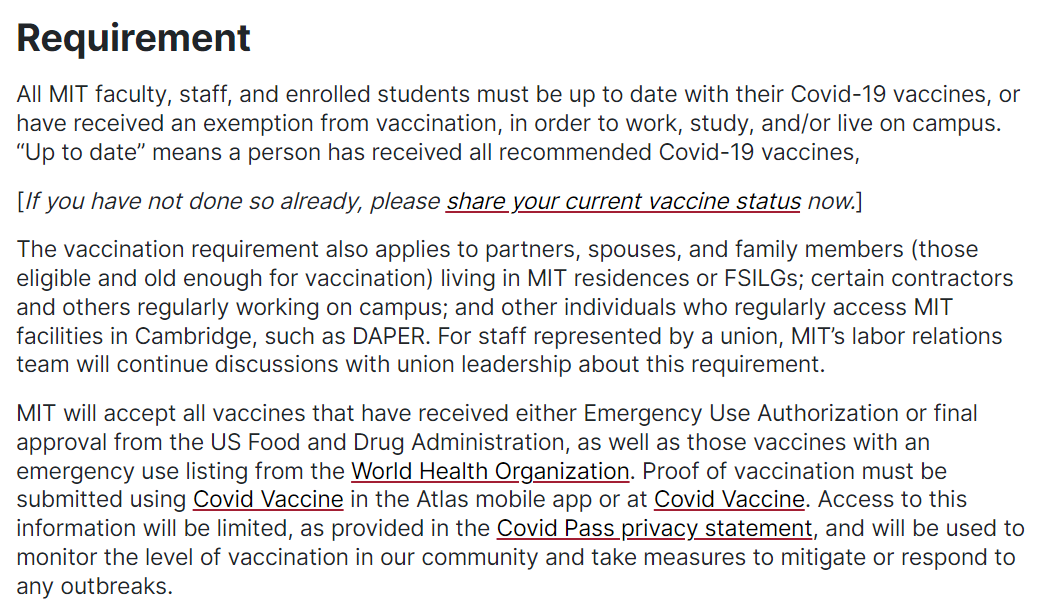Open the Covid Vaccine link before Atlas mobile app
Image resolution: width=1048 pixels, height=602 pixels.
tap(268, 499)
